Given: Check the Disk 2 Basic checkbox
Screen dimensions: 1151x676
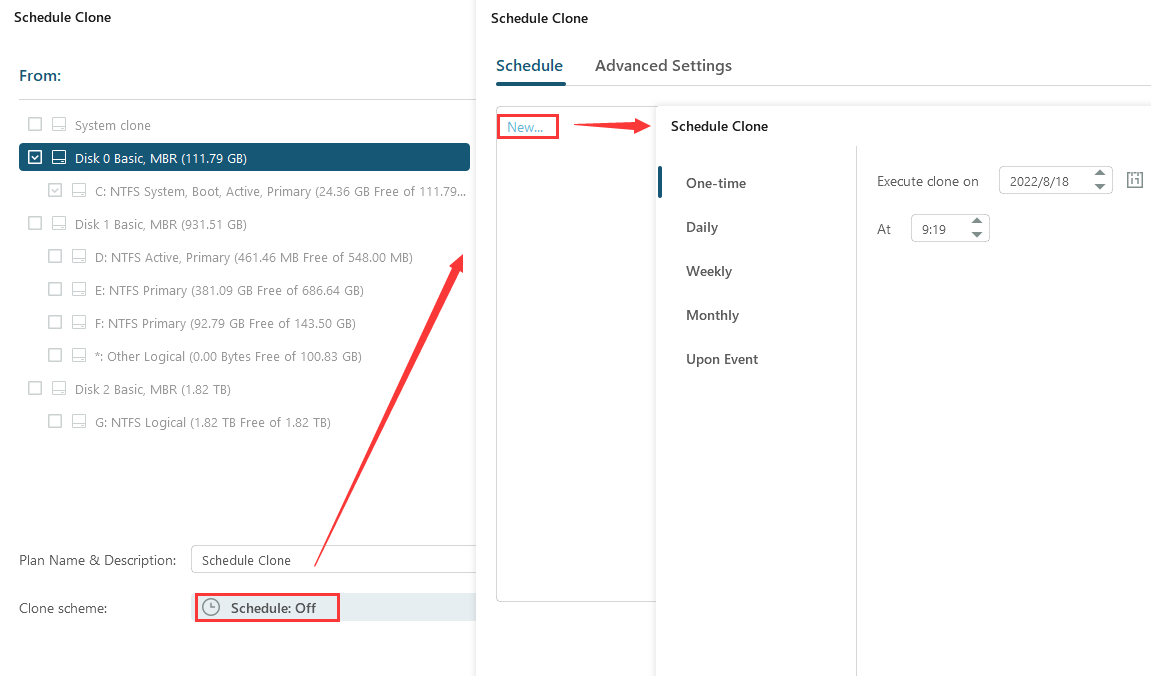Looking at the screenshot, I should (x=35, y=388).
